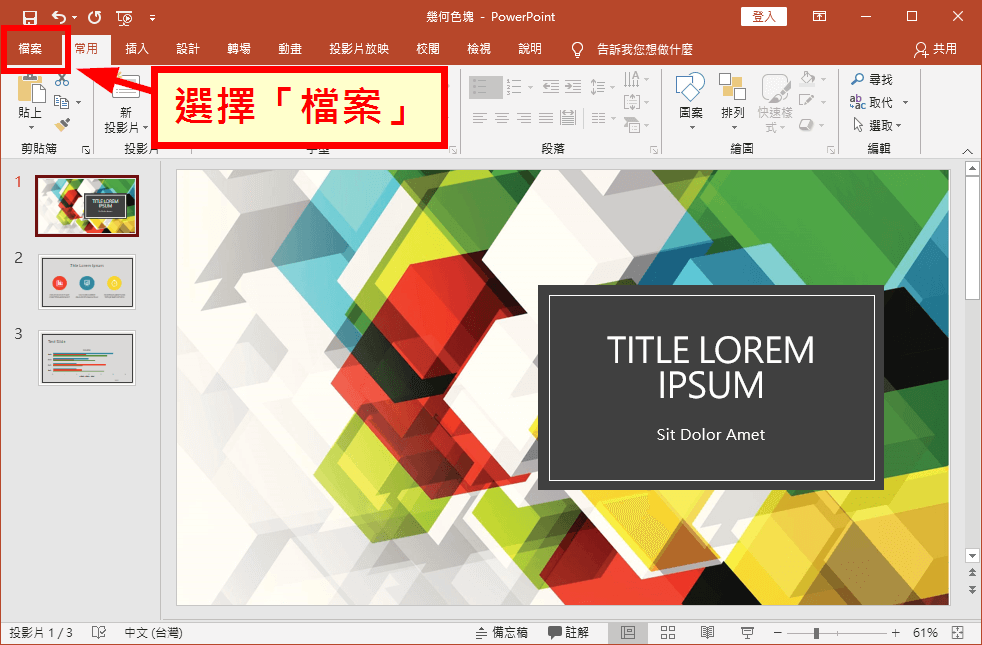Click the 告訴我您想做什麼 search box
The height and width of the screenshot is (645, 982).
633,49
